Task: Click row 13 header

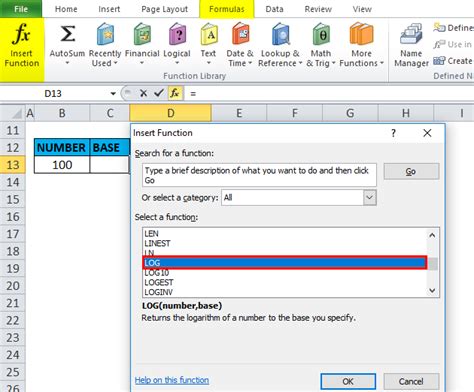Action: pos(13,165)
